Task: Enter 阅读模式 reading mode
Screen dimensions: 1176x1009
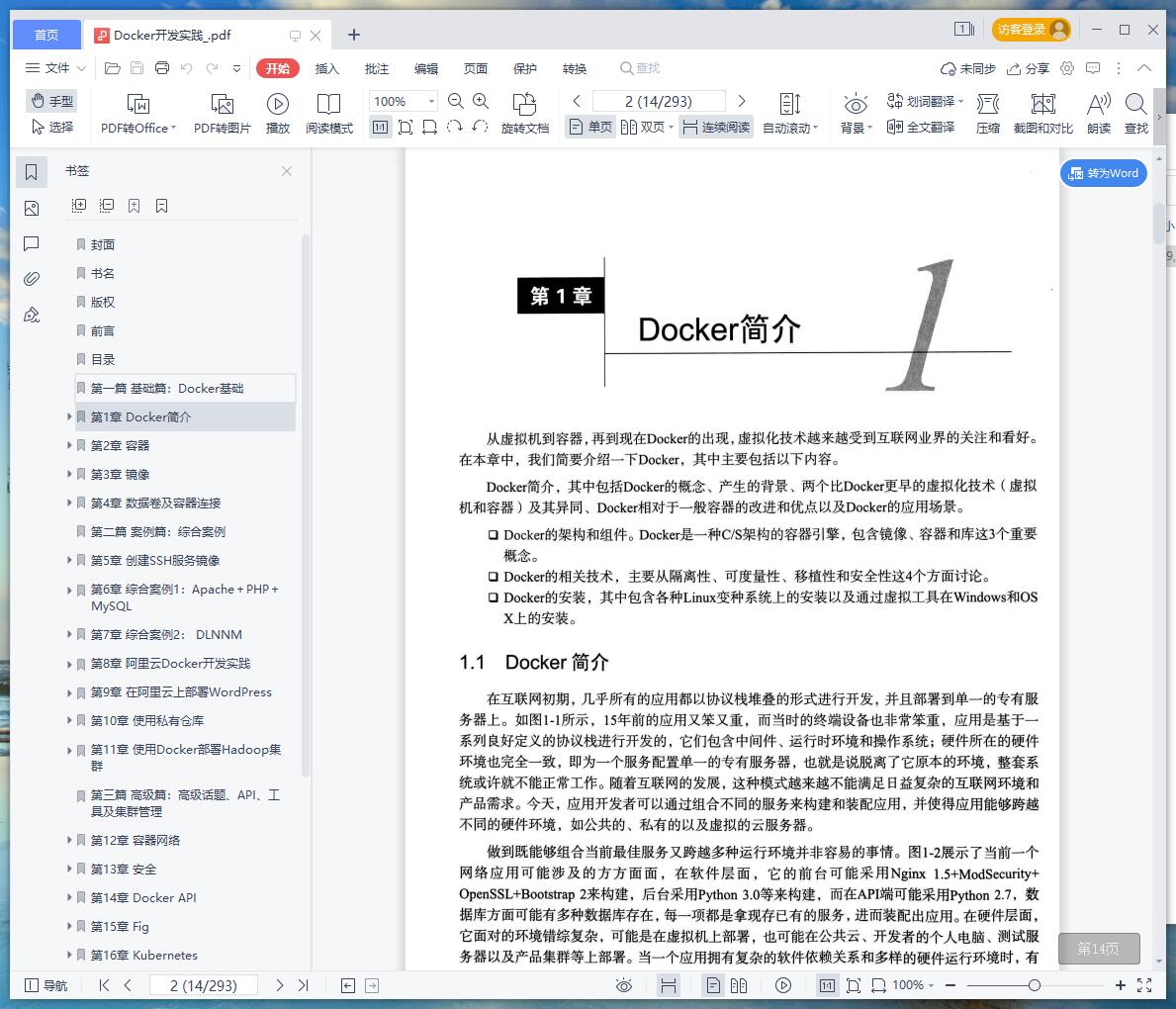Action: [x=328, y=114]
